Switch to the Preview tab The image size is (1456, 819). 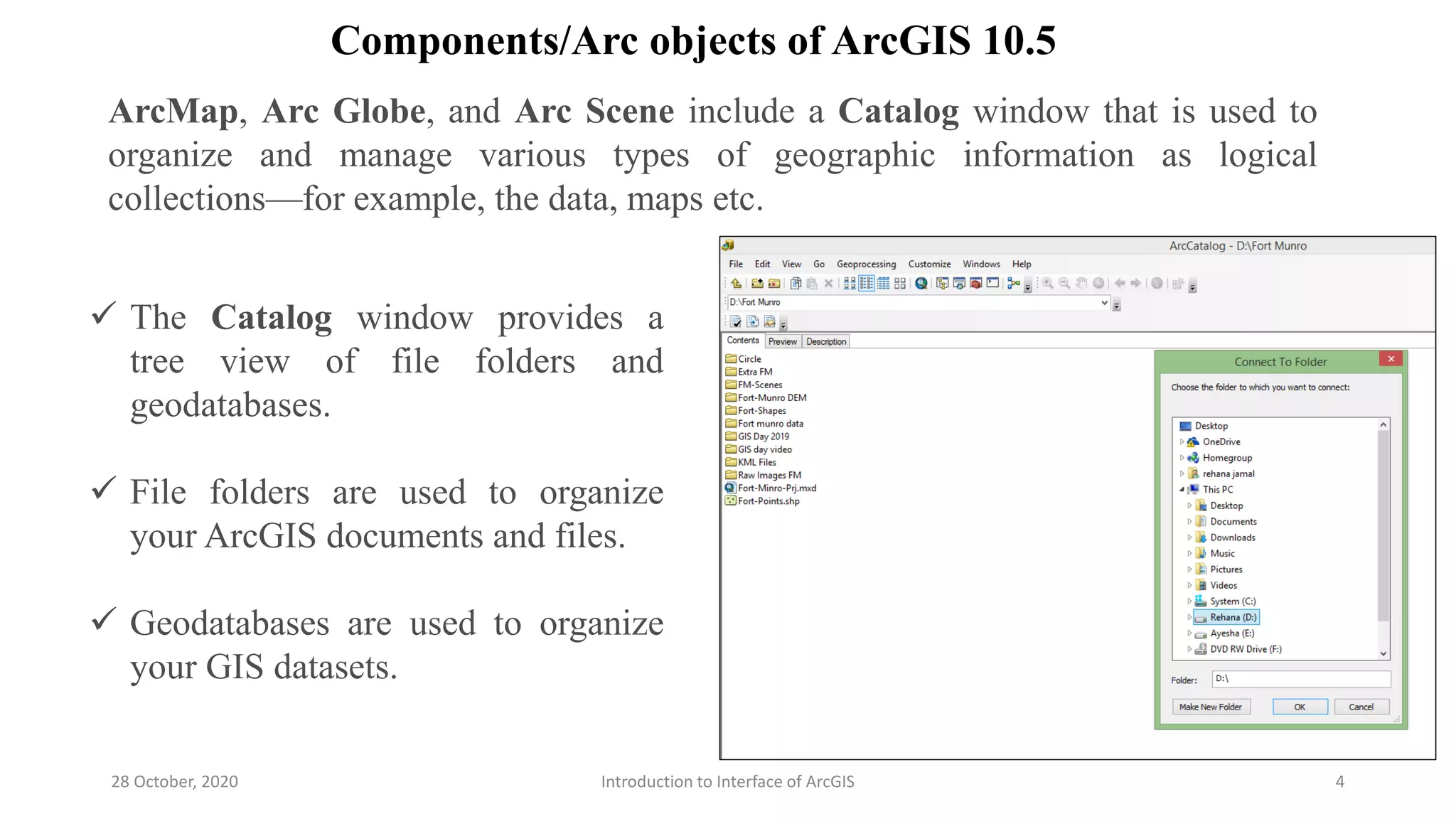point(783,342)
